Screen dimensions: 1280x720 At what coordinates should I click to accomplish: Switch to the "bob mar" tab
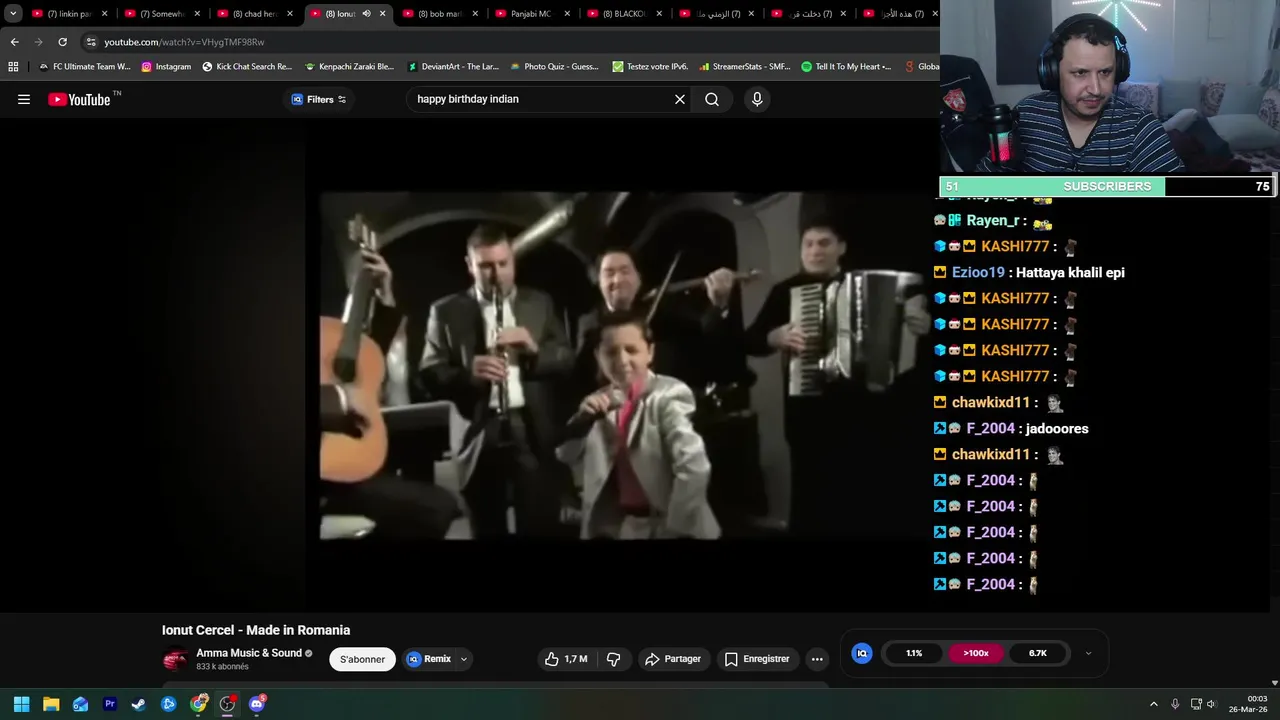pos(440,14)
